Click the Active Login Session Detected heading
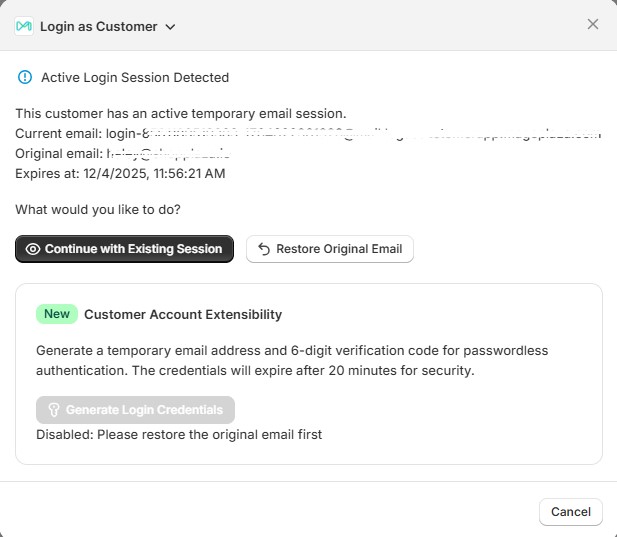617x537 pixels. pyautogui.click(x=135, y=77)
